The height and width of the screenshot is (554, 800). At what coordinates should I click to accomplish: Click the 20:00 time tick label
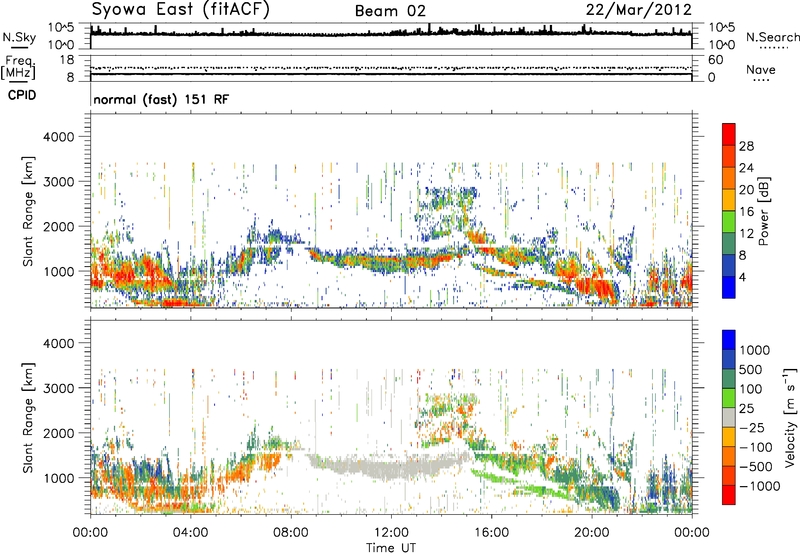click(592, 533)
